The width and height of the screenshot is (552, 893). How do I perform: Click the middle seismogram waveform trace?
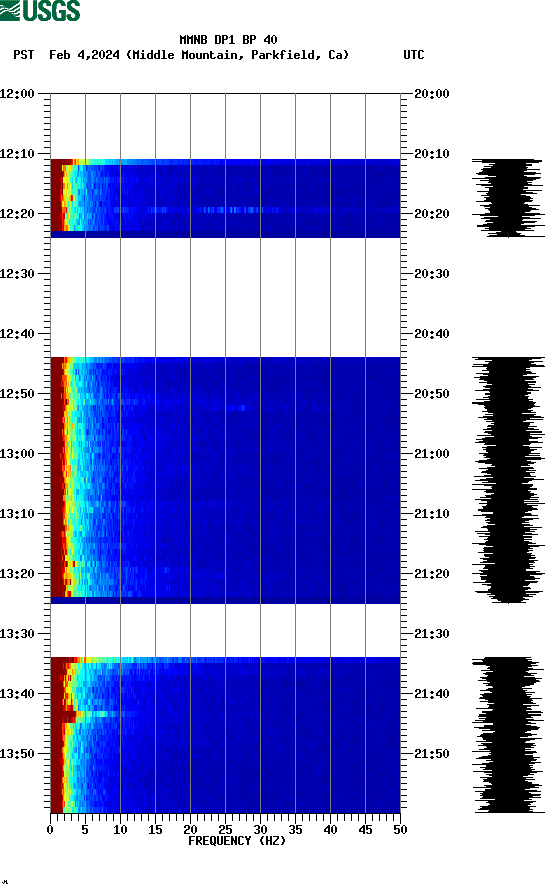508,480
